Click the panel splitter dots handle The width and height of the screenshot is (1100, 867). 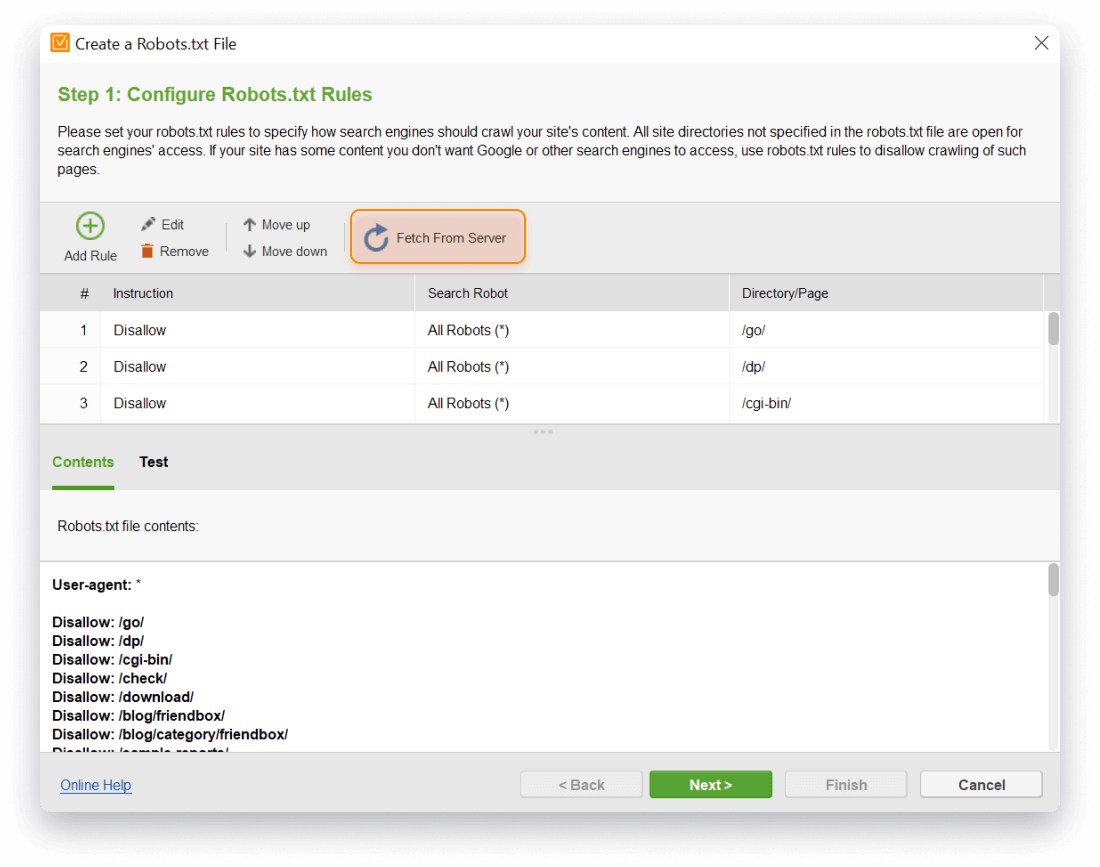543,431
